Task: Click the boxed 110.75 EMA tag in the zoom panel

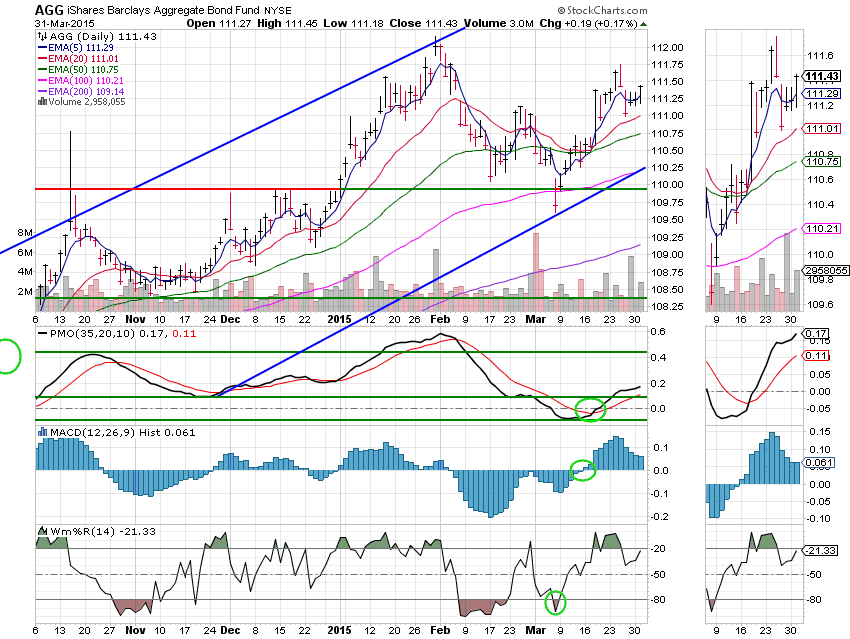Action: tap(822, 161)
